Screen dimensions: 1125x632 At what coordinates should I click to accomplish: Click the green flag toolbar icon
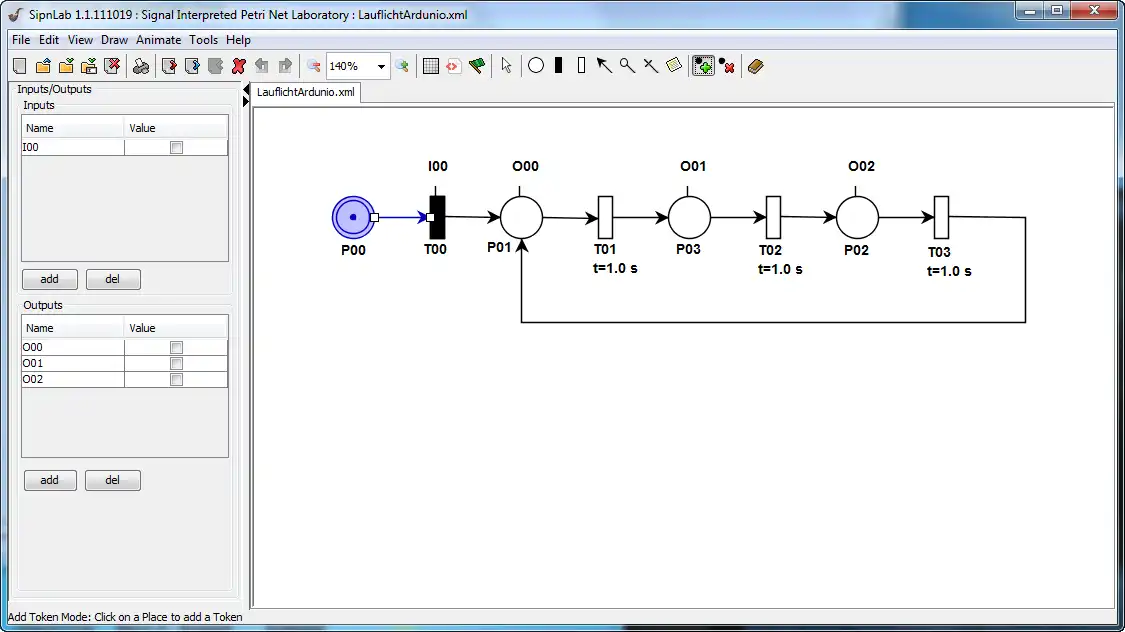point(476,66)
